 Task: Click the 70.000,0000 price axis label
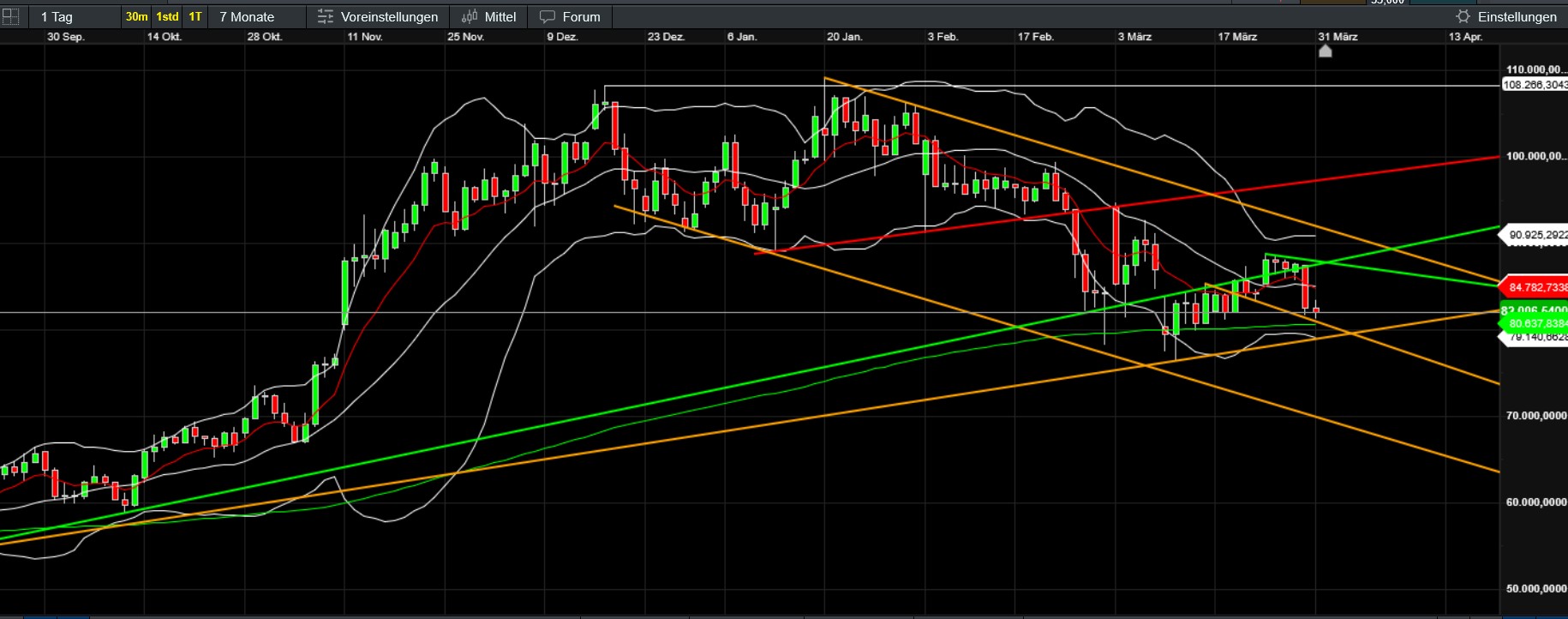point(1536,416)
